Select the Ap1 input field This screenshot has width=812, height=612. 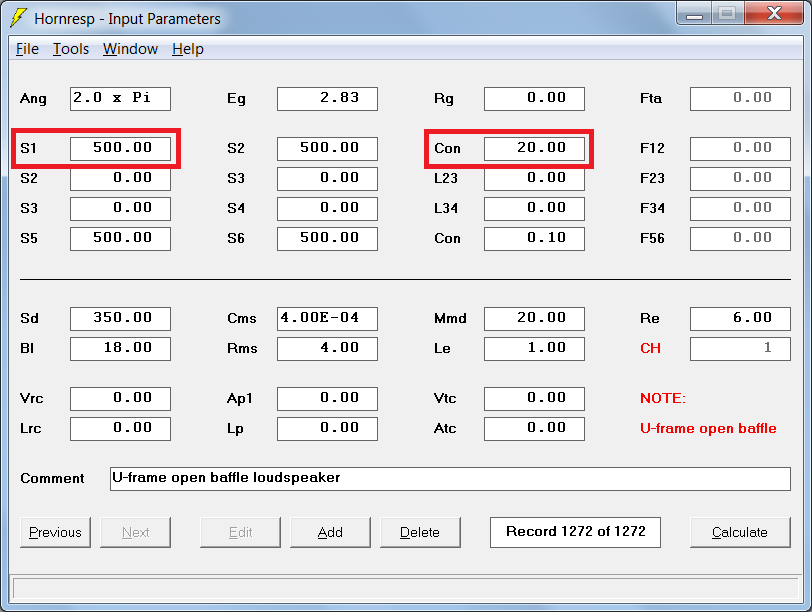click(327, 399)
